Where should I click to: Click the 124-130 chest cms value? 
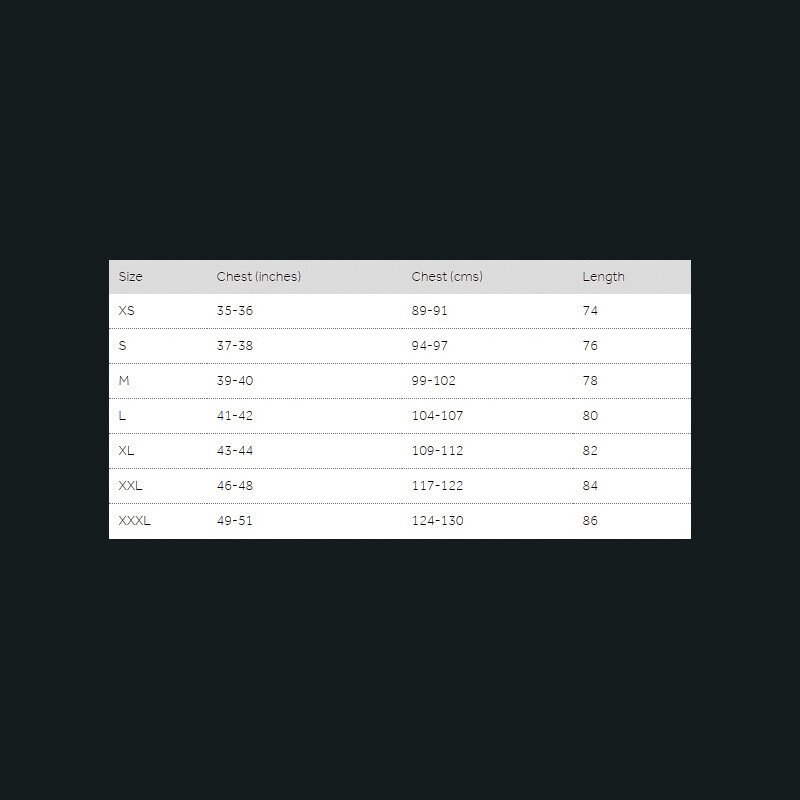437,521
